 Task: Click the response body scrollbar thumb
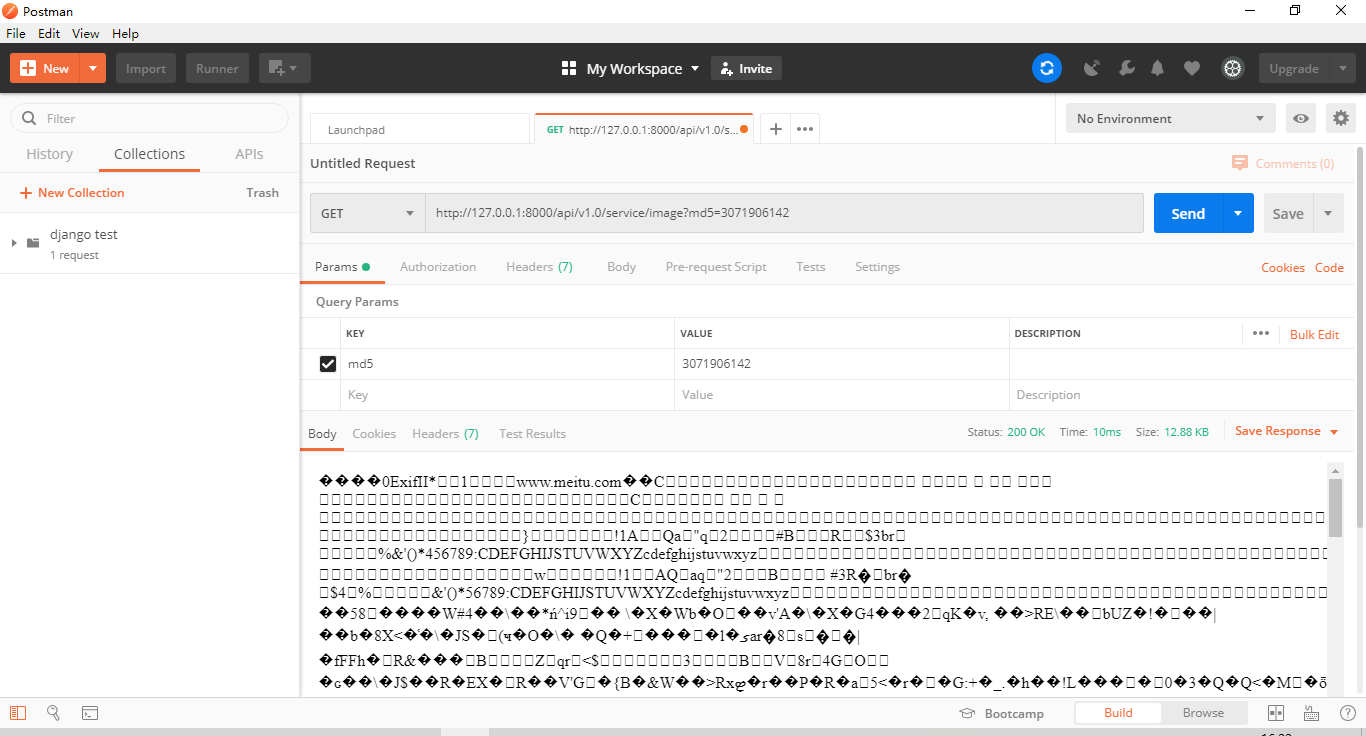(1335, 508)
